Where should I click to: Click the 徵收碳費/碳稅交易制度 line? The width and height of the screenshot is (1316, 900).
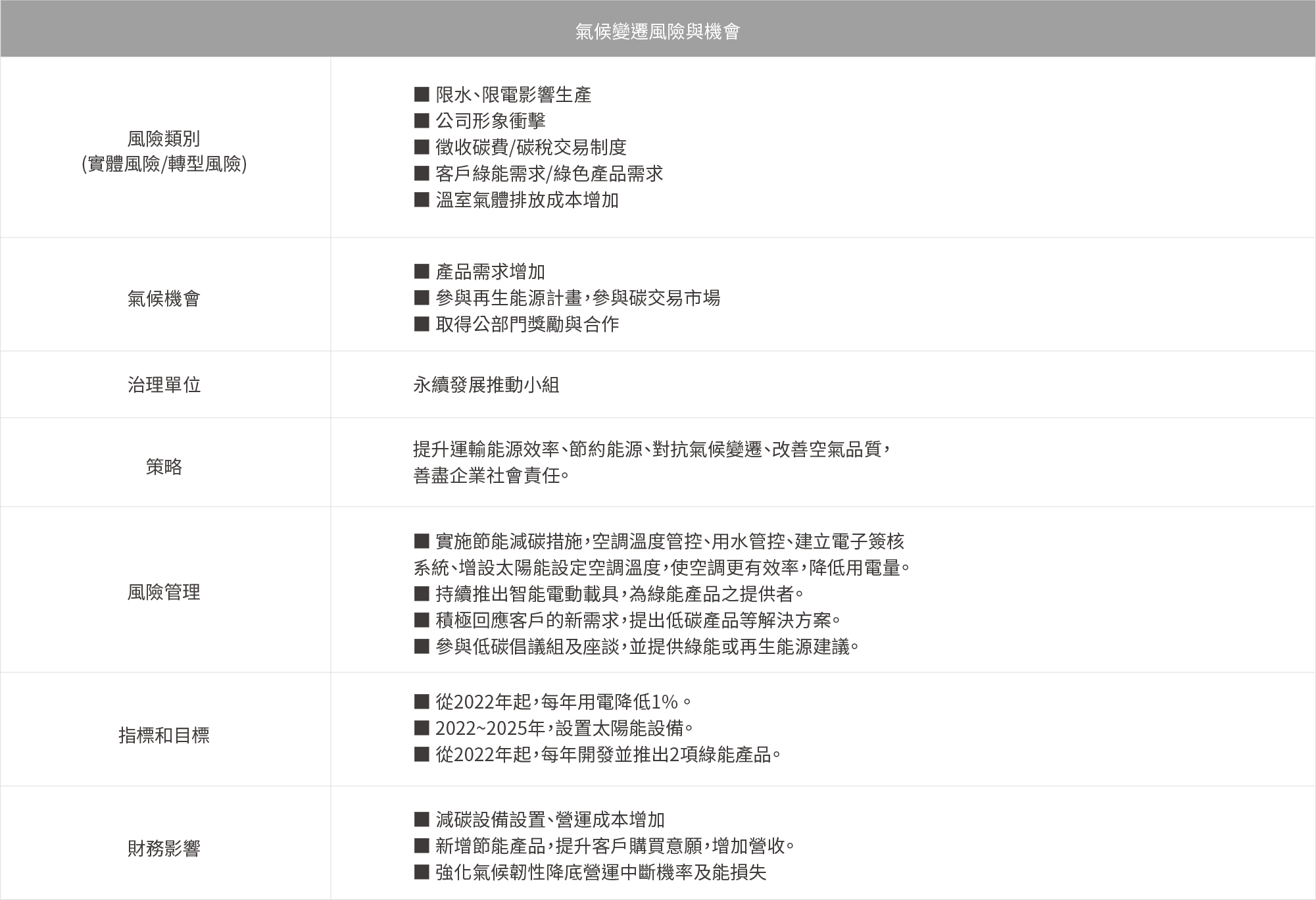tap(531, 147)
